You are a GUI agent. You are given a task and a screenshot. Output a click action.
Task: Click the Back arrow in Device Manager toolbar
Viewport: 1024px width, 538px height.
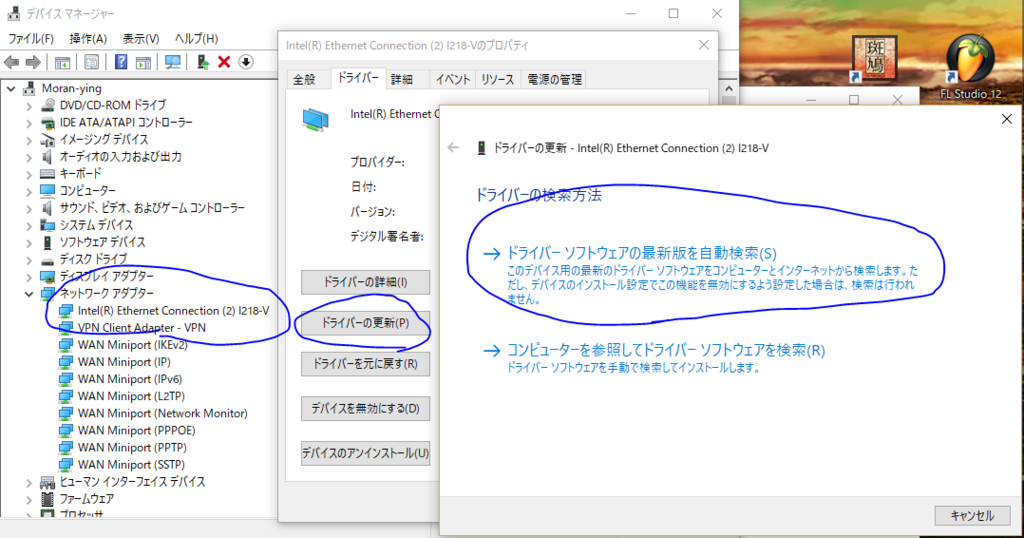click(x=12, y=62)
